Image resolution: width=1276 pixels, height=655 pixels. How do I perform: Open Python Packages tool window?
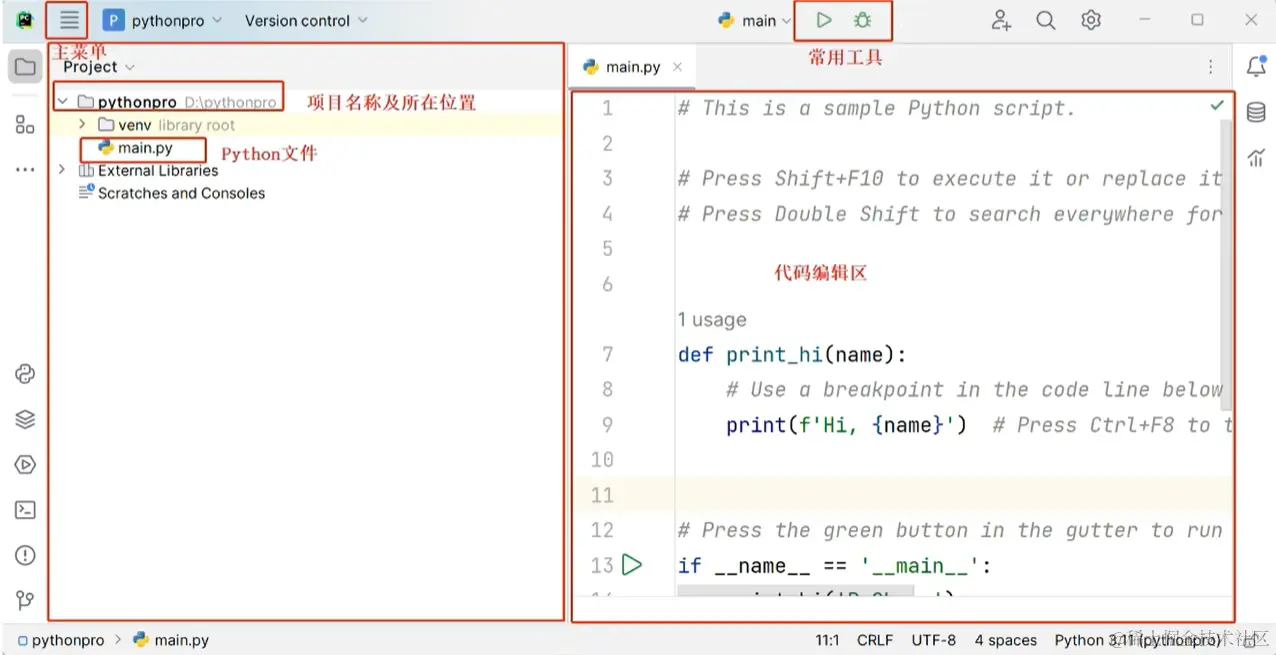tap(25, 374)
